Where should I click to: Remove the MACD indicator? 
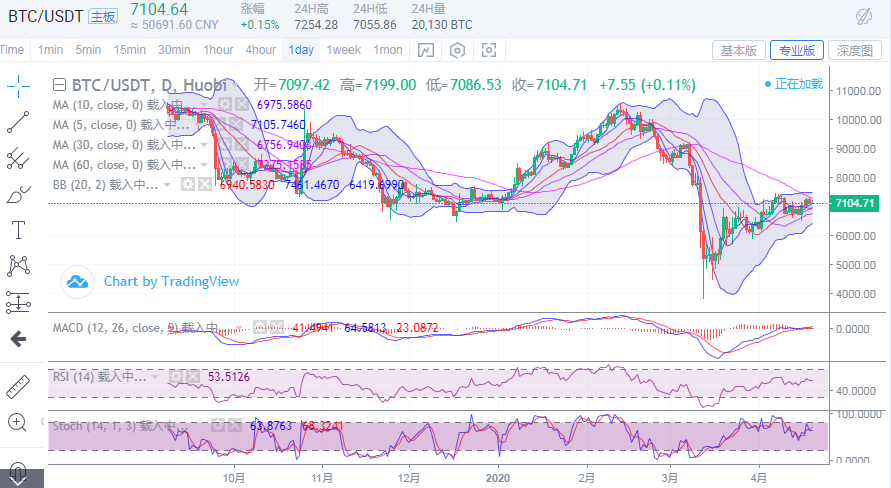(277, 327)
